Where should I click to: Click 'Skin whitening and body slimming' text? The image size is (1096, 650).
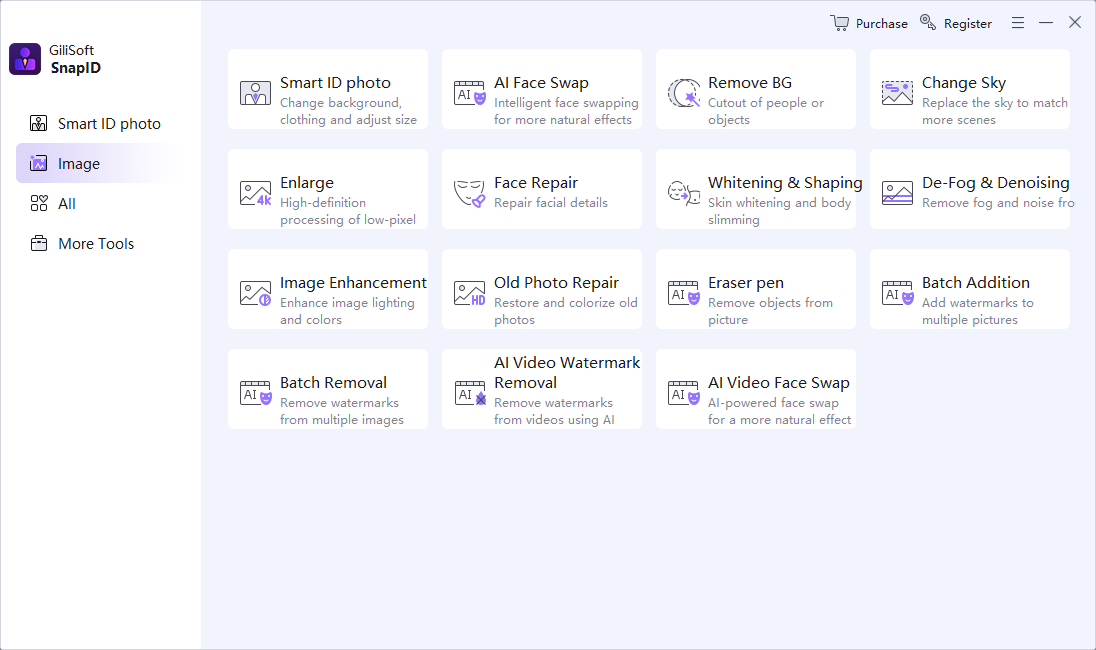tap(779, 211)
